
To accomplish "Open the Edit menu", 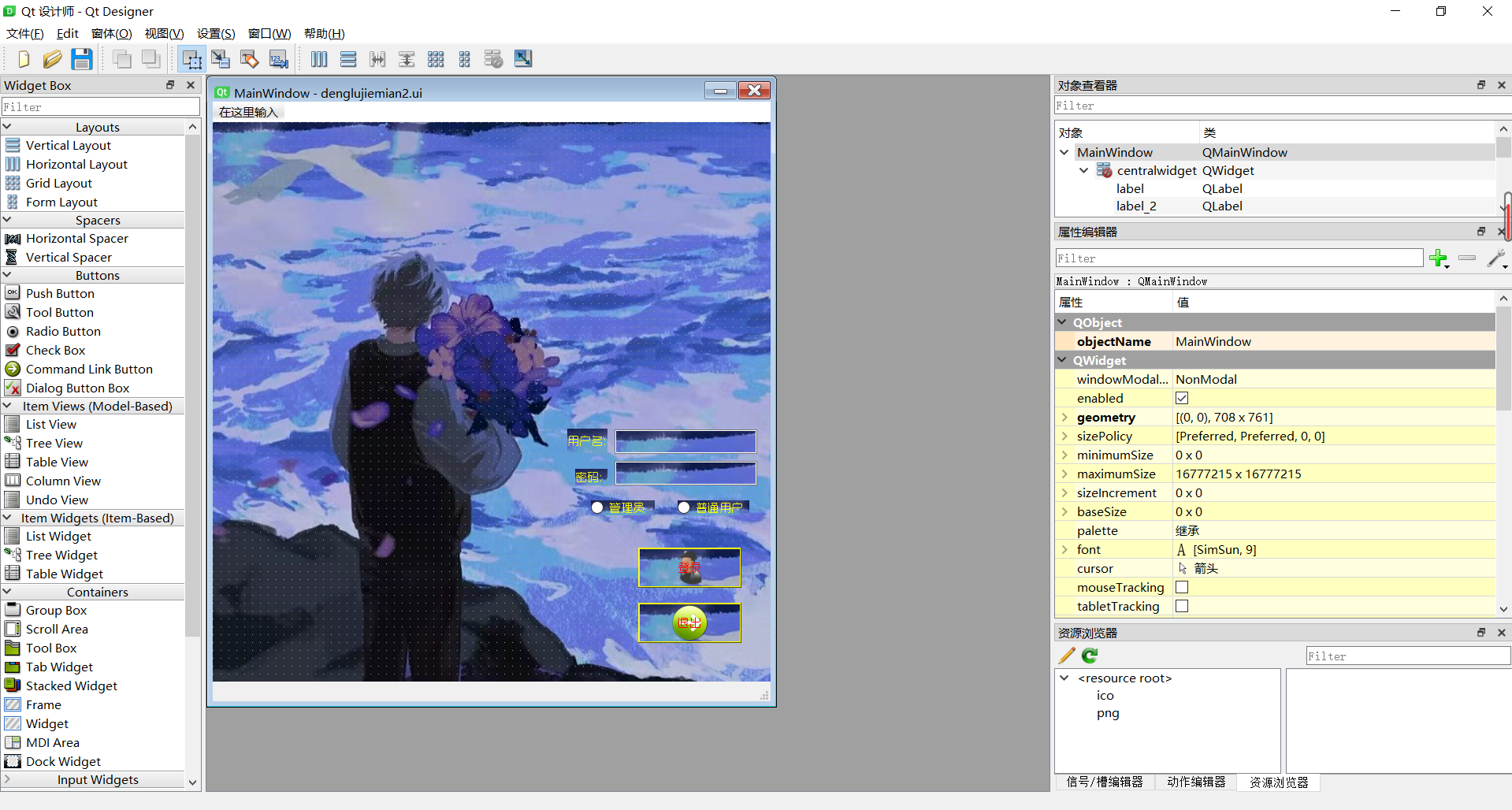I will [68, 33].
